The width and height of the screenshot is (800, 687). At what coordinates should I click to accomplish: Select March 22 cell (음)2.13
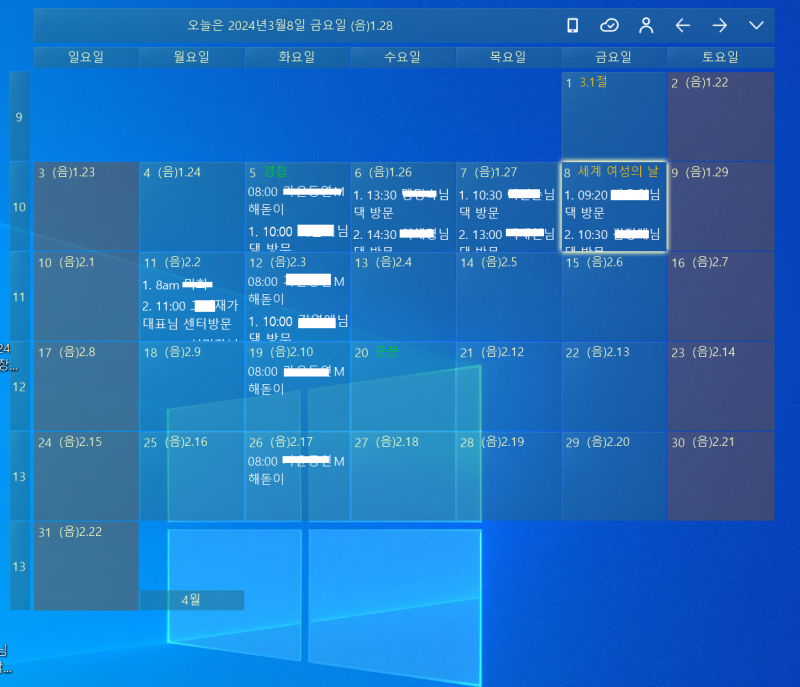point(614,386)
